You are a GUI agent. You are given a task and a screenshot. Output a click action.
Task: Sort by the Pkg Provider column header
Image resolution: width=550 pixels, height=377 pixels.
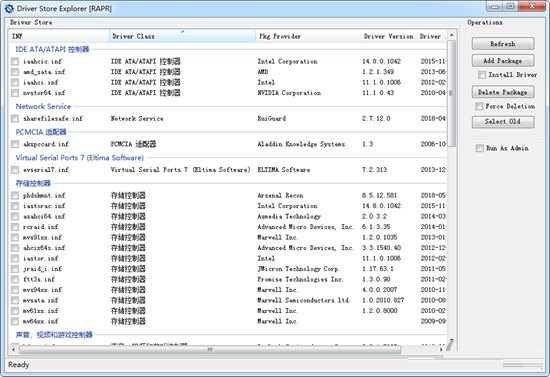tap(308, 36)
